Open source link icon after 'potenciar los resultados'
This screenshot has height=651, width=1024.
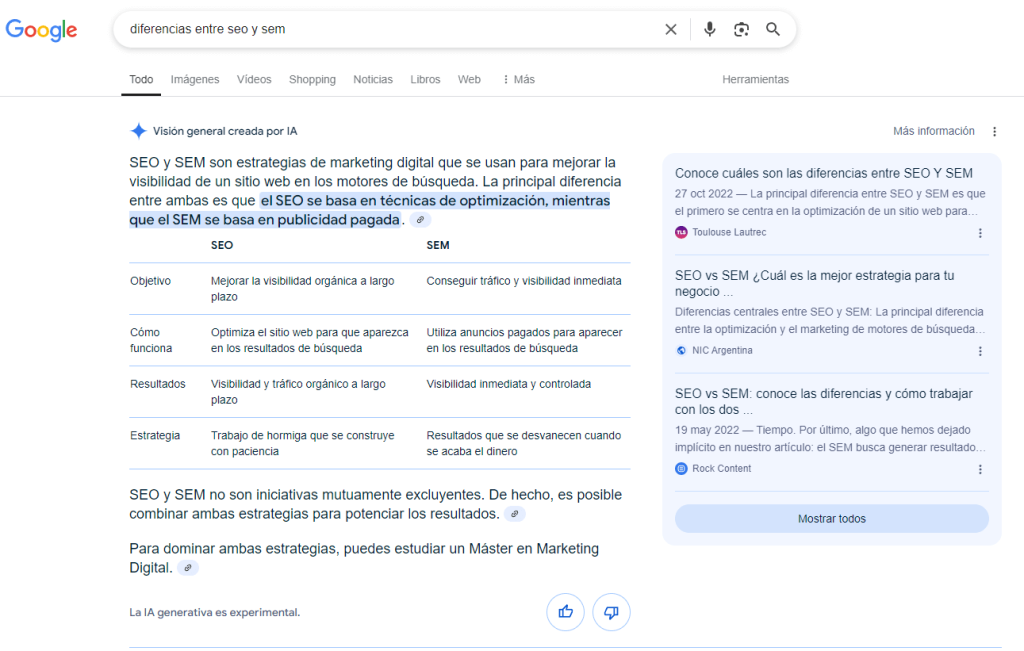click(514, 514)
